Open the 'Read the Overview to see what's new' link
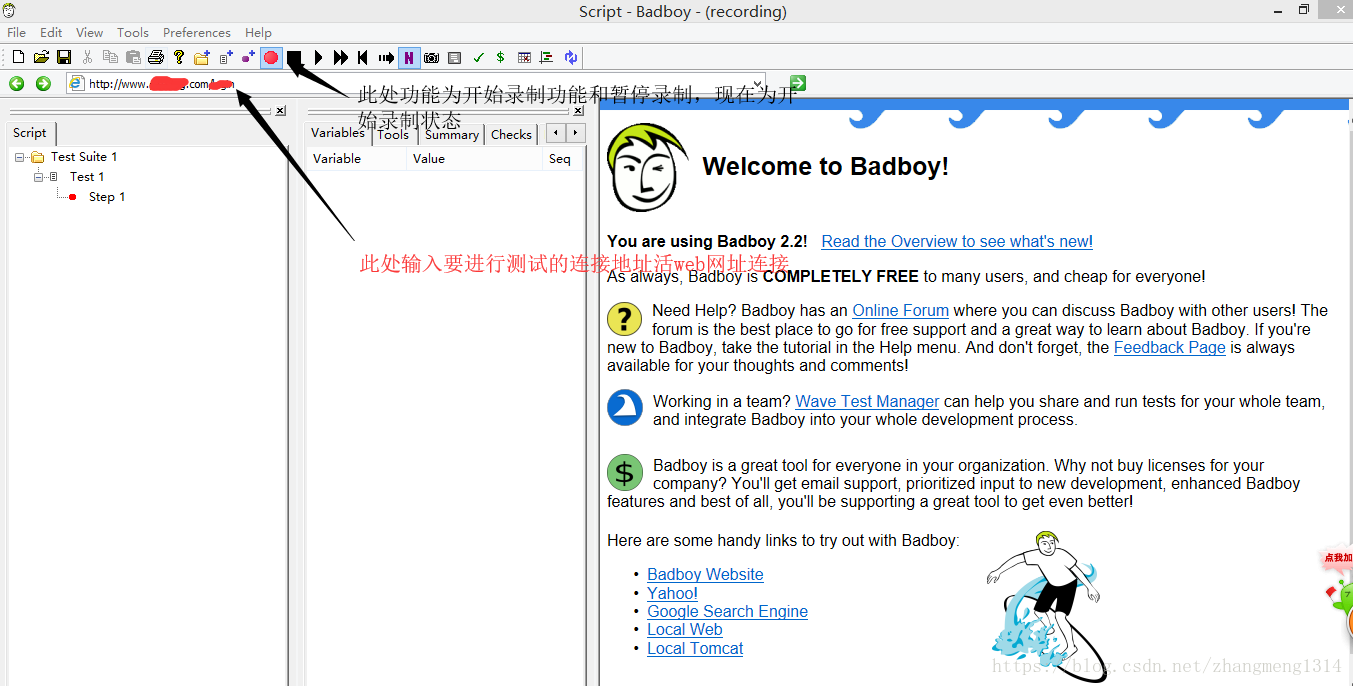This screenshot has width=1353, height=686. click(957, 241)
